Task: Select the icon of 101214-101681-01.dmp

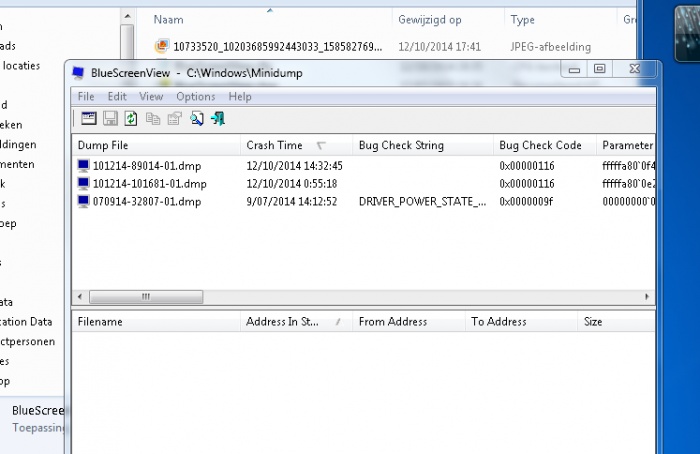Action: [x=83, y=183]
